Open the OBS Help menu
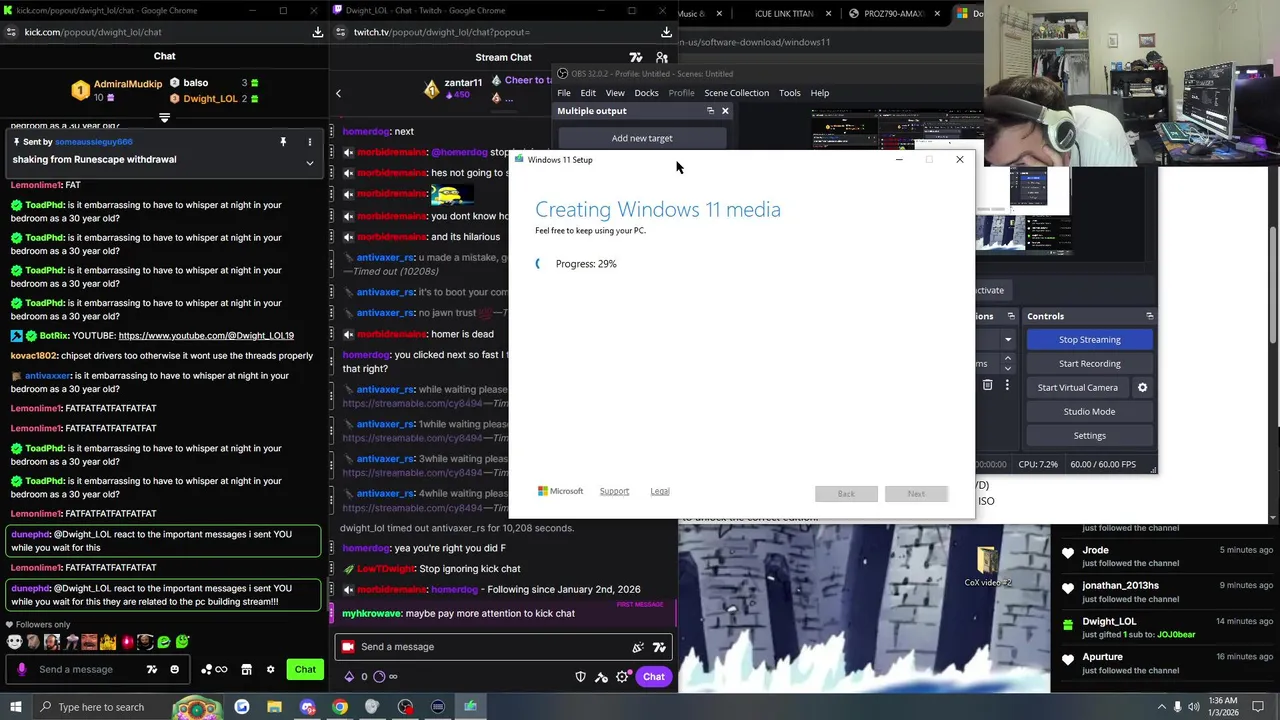The image size is (1280, 720). coord(819,93)
